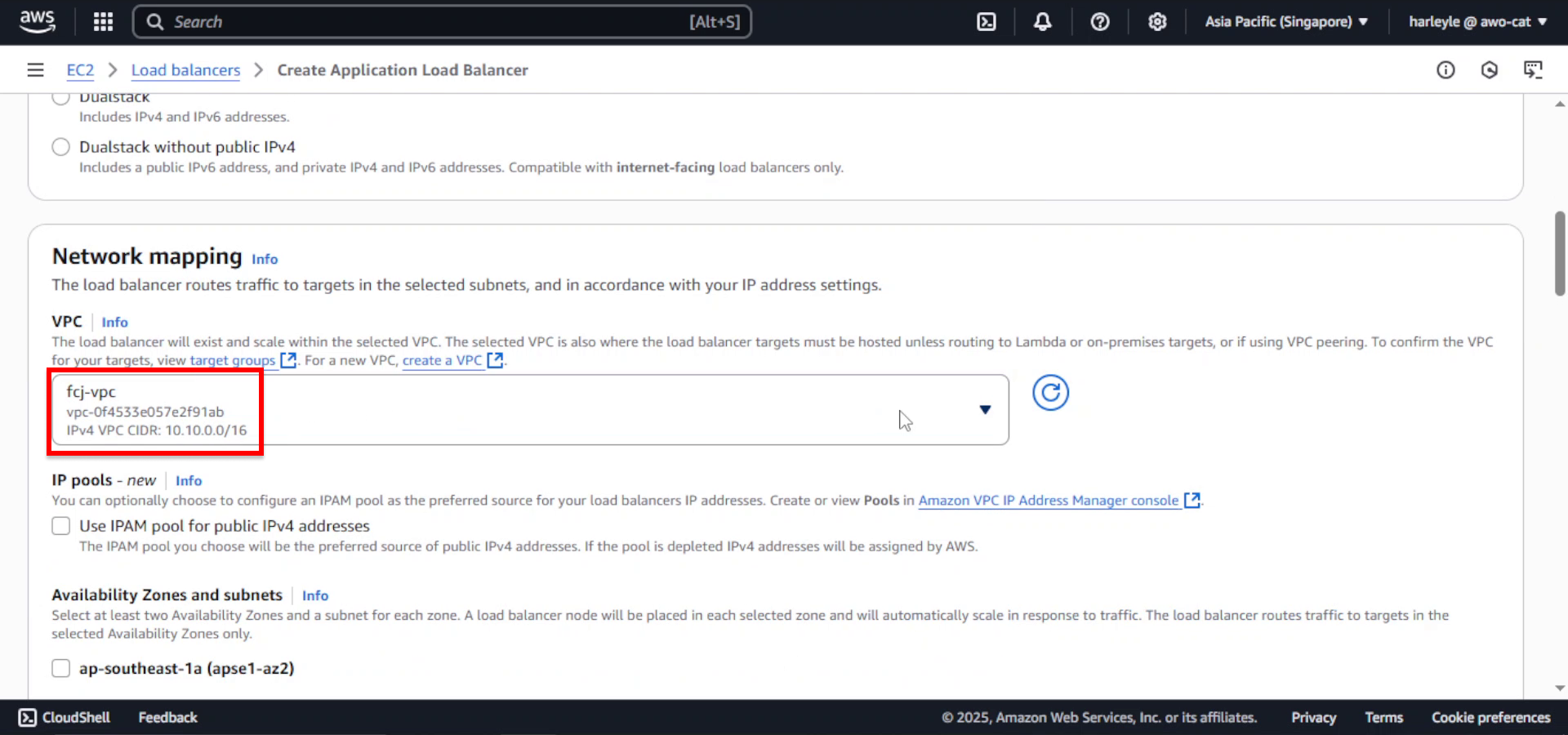1568x735 pixels.
Task: Open the settings gear menu
Action: click(x=1157, y=22)
